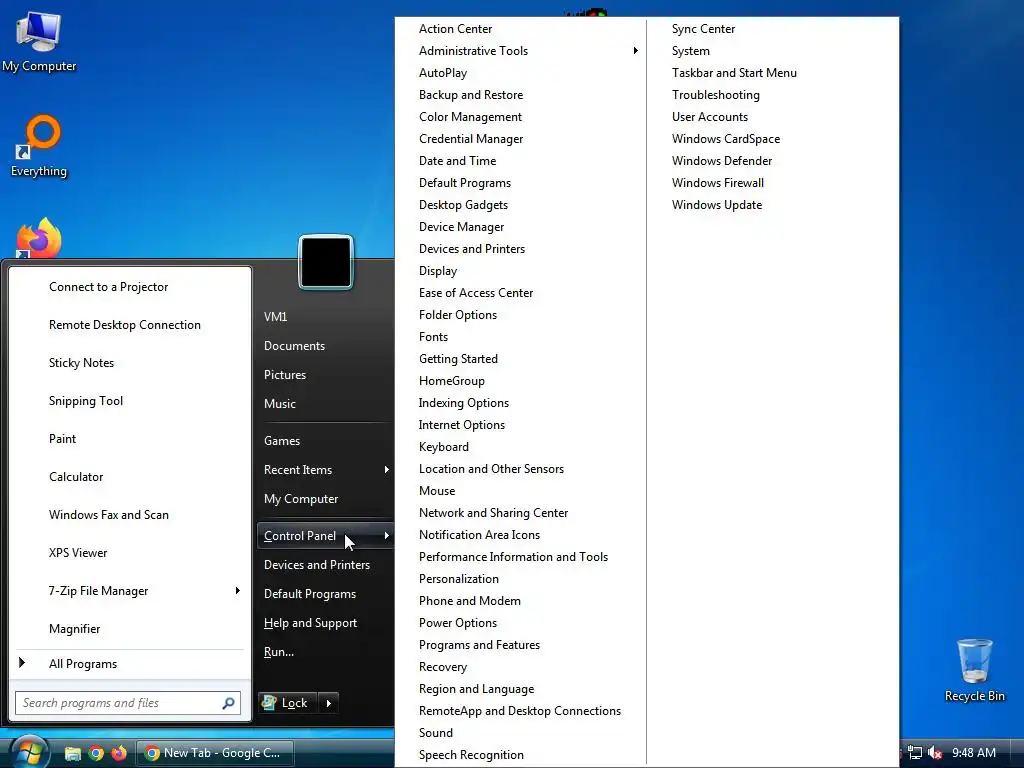The width and height of the screenshot is (1024, 768).
Task: Launch Everything search desktop shortcut
Action: tap(39, 146)
